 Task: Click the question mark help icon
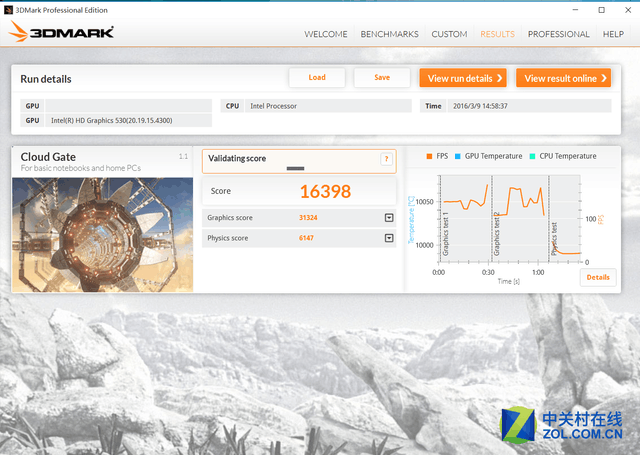click(x=386, y=159)
